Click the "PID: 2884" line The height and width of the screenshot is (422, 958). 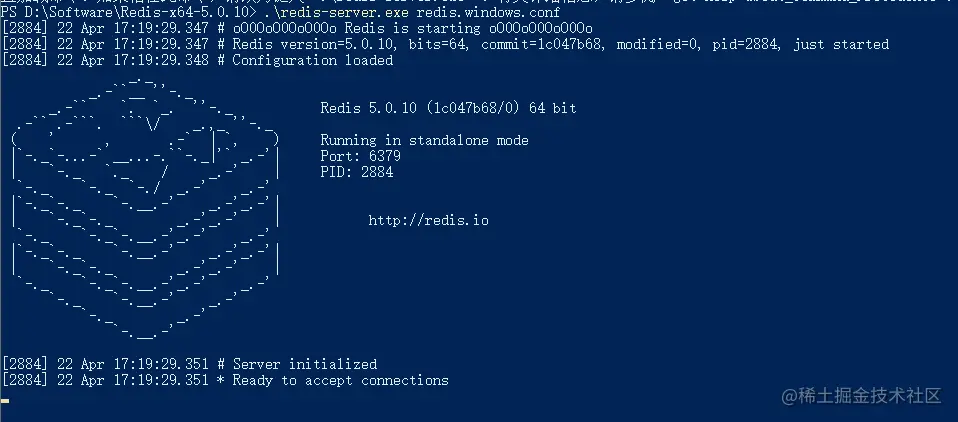click(x=357, y=172)
